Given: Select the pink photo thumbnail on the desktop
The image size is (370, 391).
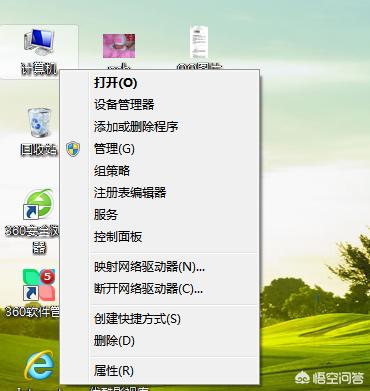Looking at the screenshot, I should pyautogui.click(x=119, y=46).
